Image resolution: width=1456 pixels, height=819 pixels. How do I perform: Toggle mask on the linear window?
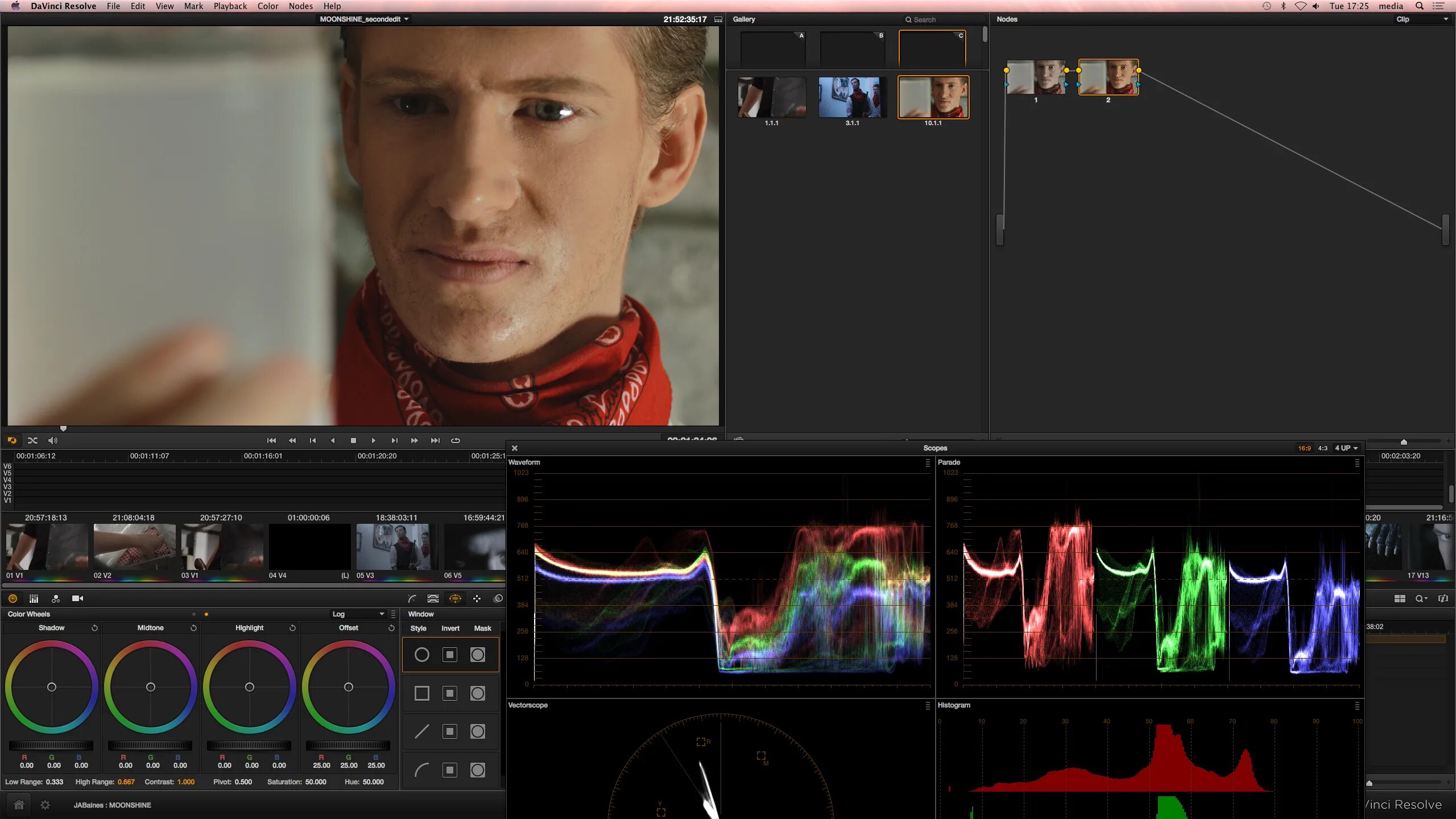click(x=477, y=731)
